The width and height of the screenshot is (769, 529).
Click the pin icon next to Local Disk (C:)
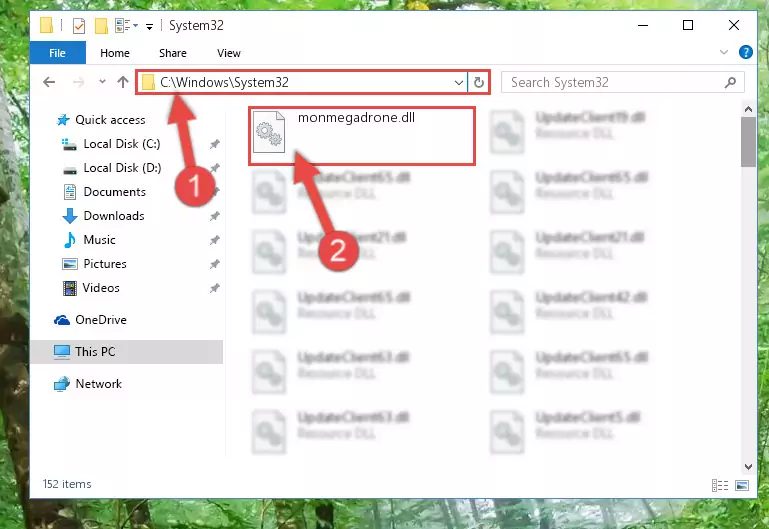tap(214, 144)
